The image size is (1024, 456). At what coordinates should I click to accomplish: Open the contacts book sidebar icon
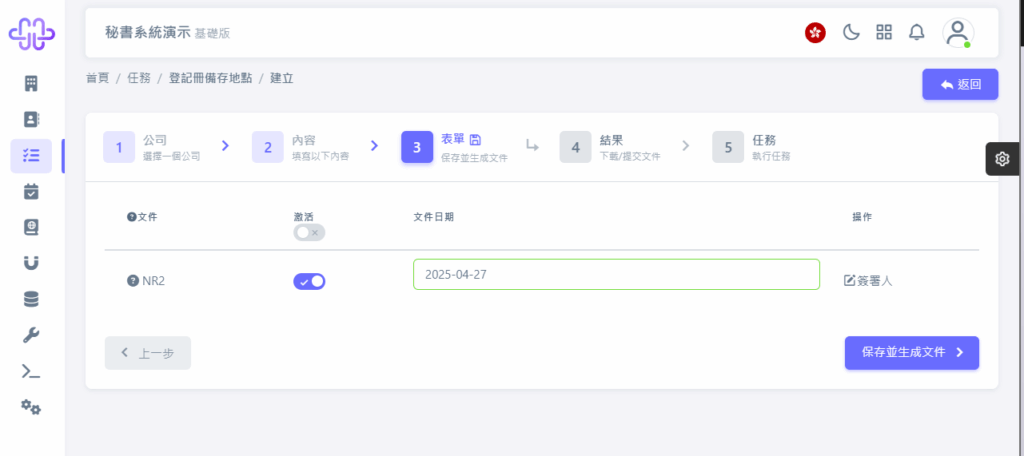(x=31, y=119)
